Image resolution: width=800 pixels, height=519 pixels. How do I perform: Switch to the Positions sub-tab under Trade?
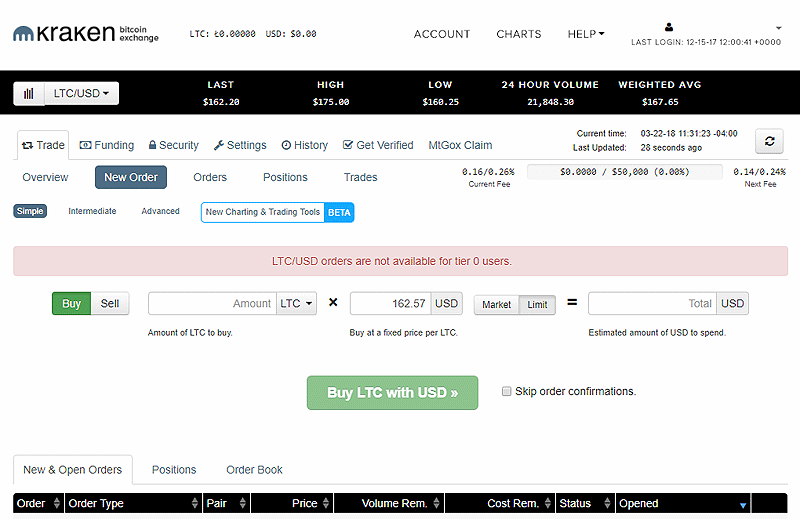[285, 177]
